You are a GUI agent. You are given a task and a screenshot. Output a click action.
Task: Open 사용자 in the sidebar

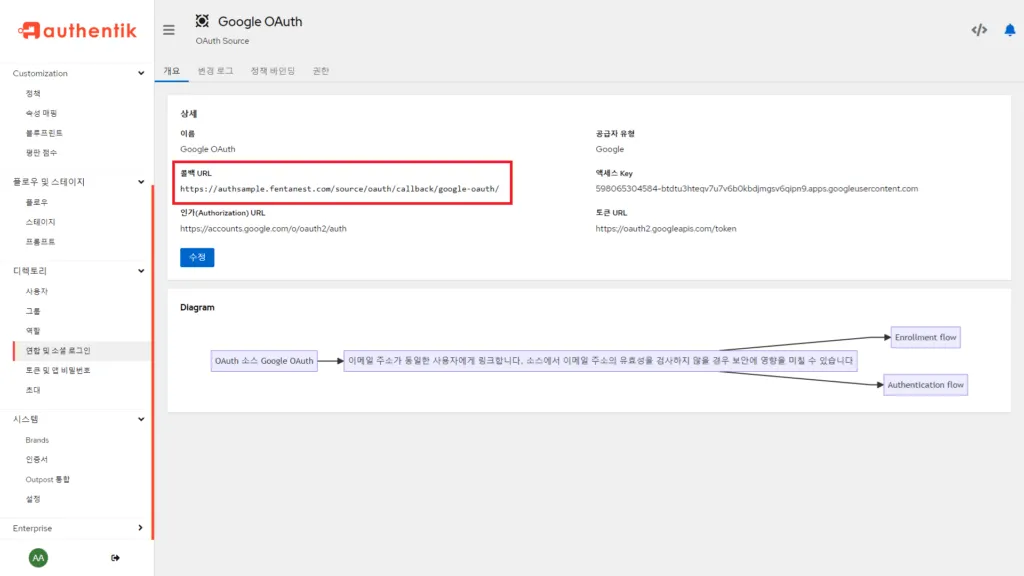(37, 291)
